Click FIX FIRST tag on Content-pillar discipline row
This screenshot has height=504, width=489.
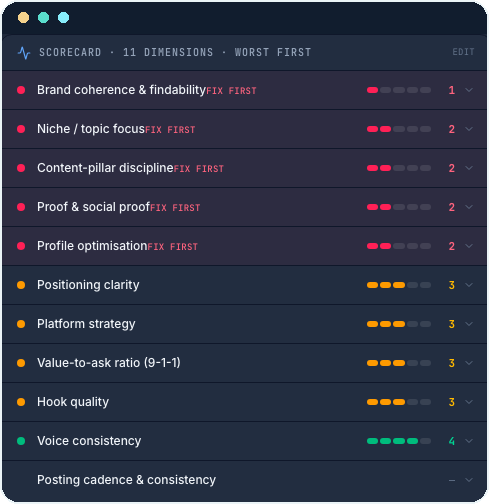[199, 169]
